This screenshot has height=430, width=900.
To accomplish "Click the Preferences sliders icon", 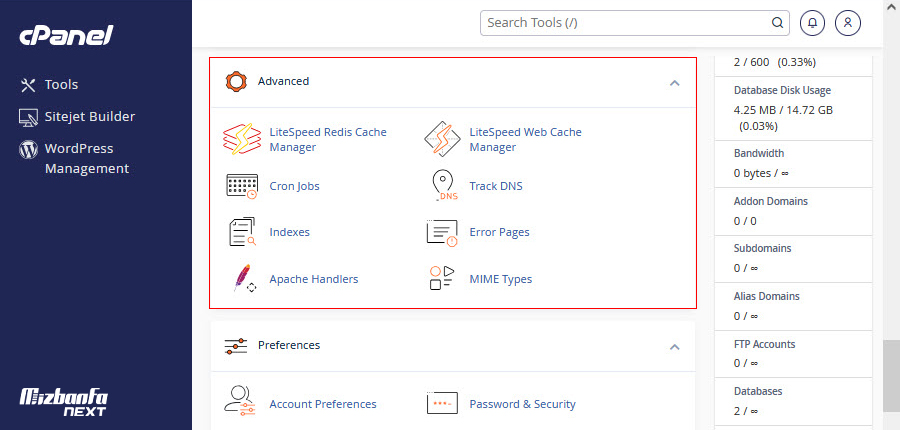I will click(x=235, y=346).
